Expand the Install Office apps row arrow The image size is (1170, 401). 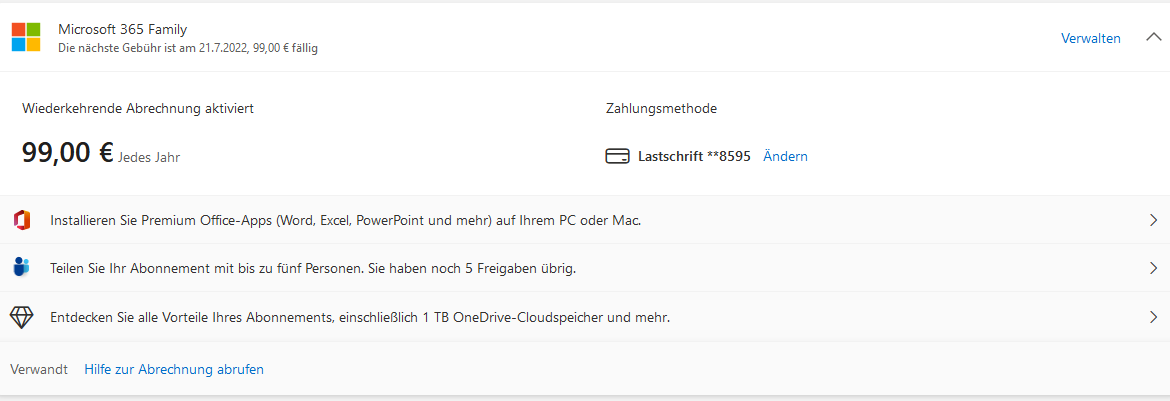(x=1154, y=220)
